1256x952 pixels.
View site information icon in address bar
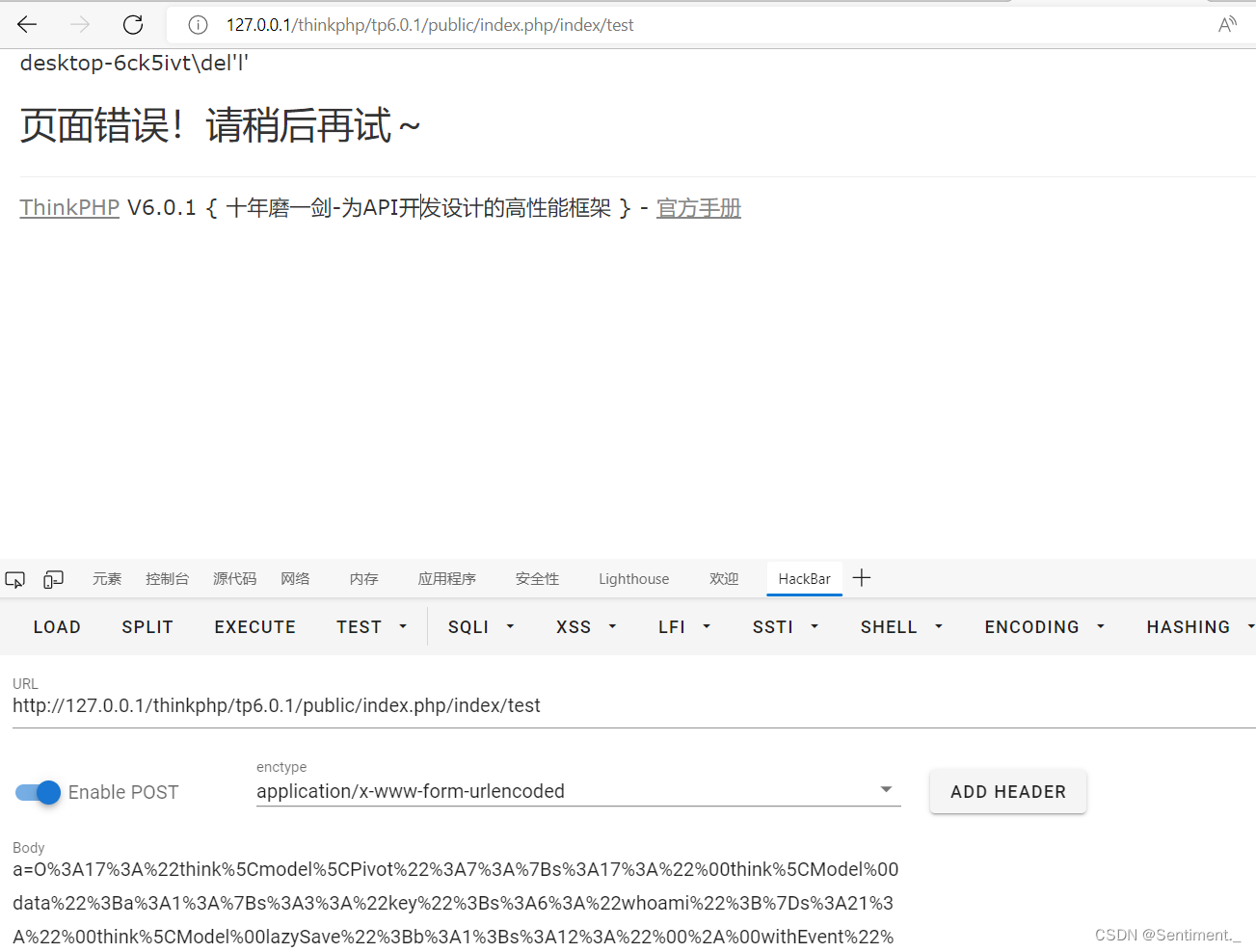tap(198, 25)
